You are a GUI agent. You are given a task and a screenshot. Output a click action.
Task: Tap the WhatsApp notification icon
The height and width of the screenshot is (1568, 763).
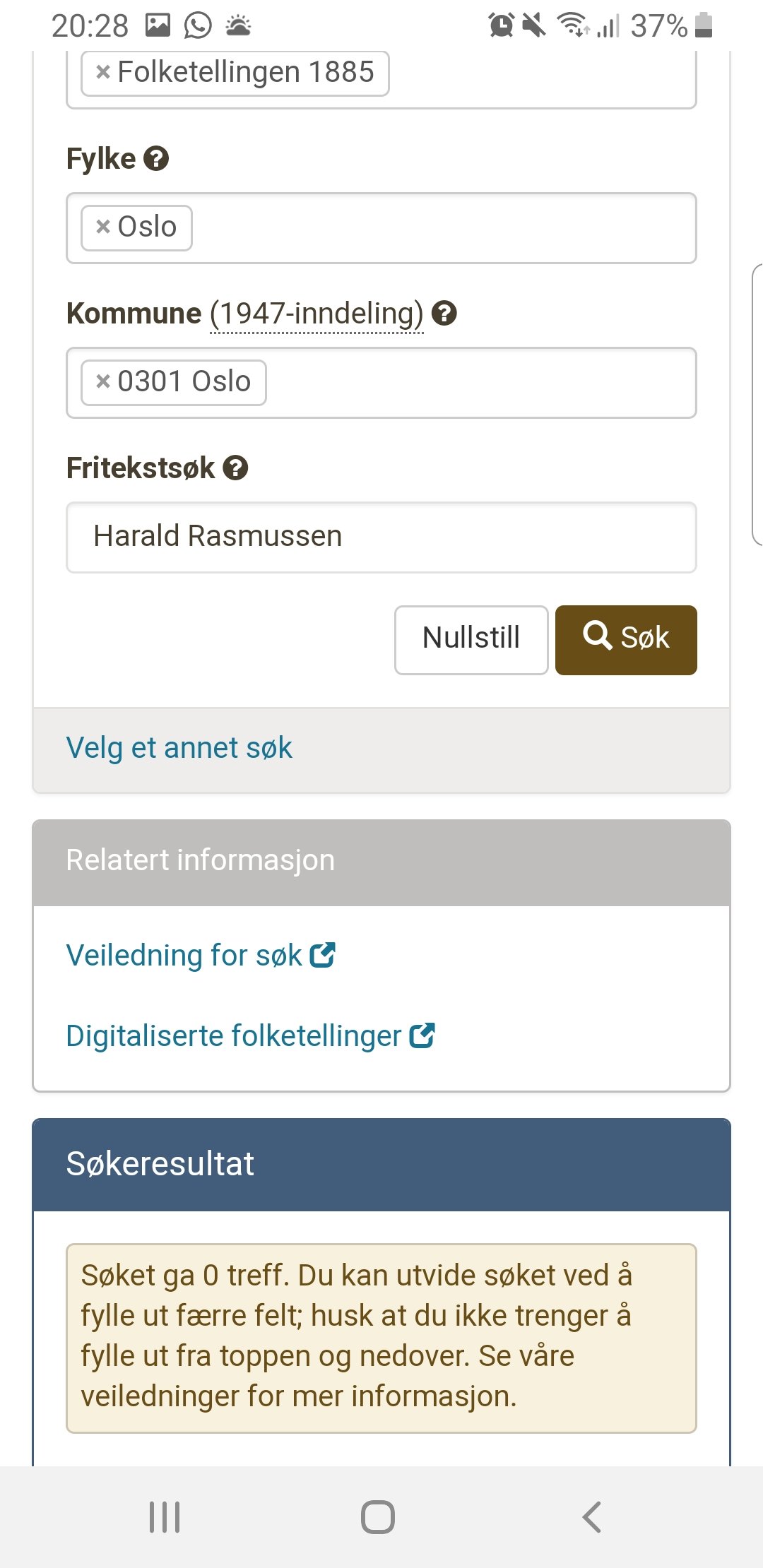[198, 26]
